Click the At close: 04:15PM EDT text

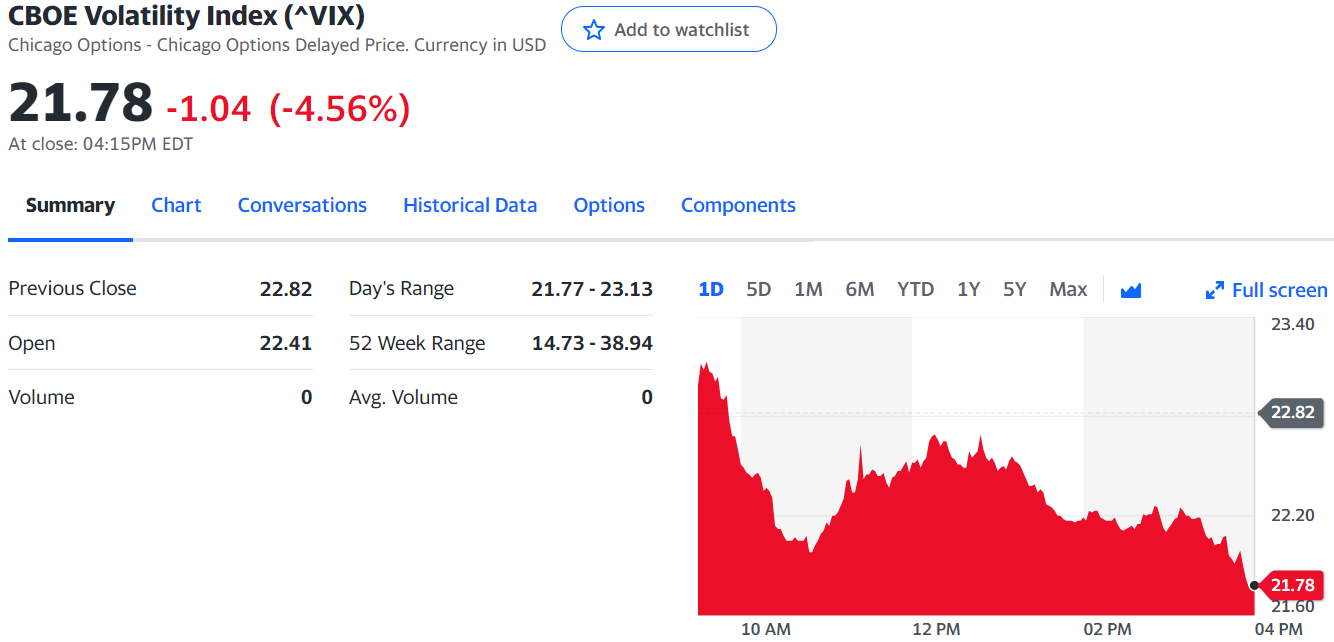pos(101,144)
